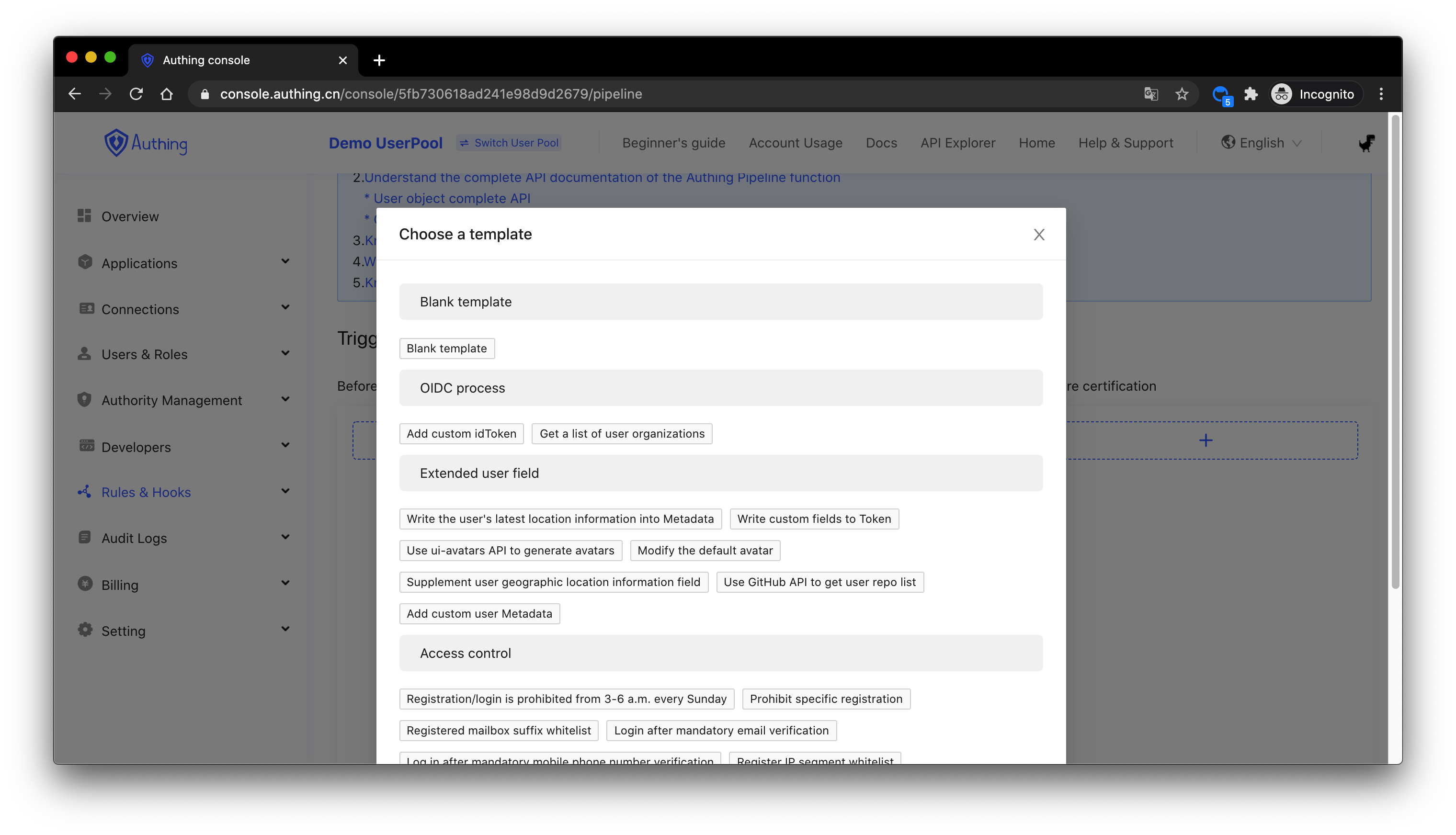This screenshot has width=1456, height=835.
Task: Expand the Authority Management chevron
Action: tap(285, 399)
